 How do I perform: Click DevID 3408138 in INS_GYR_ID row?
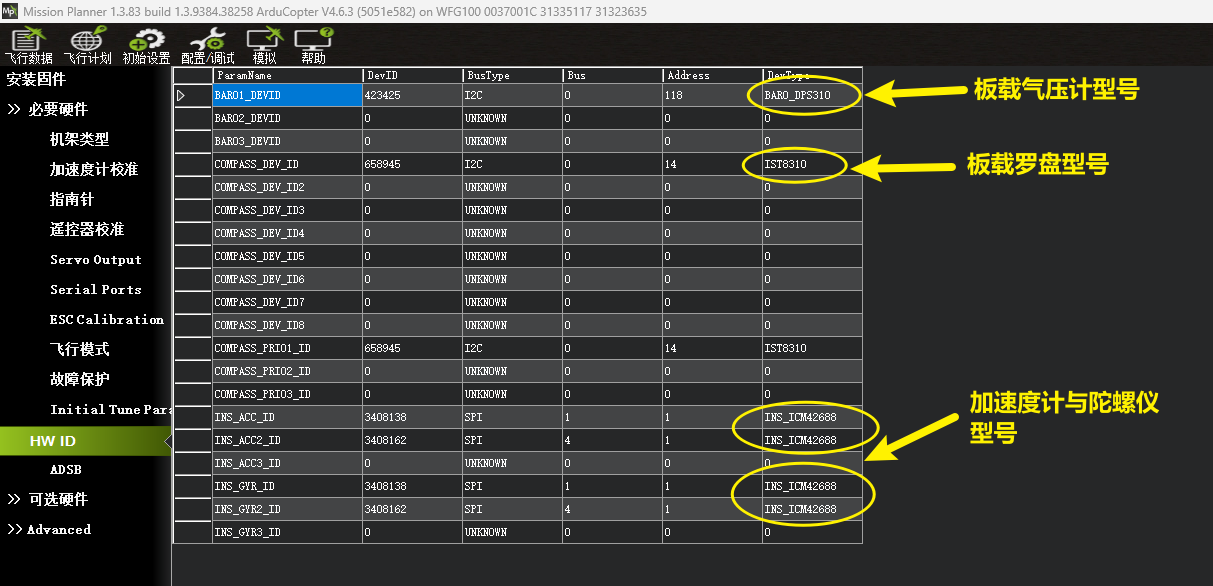(412, 486)
